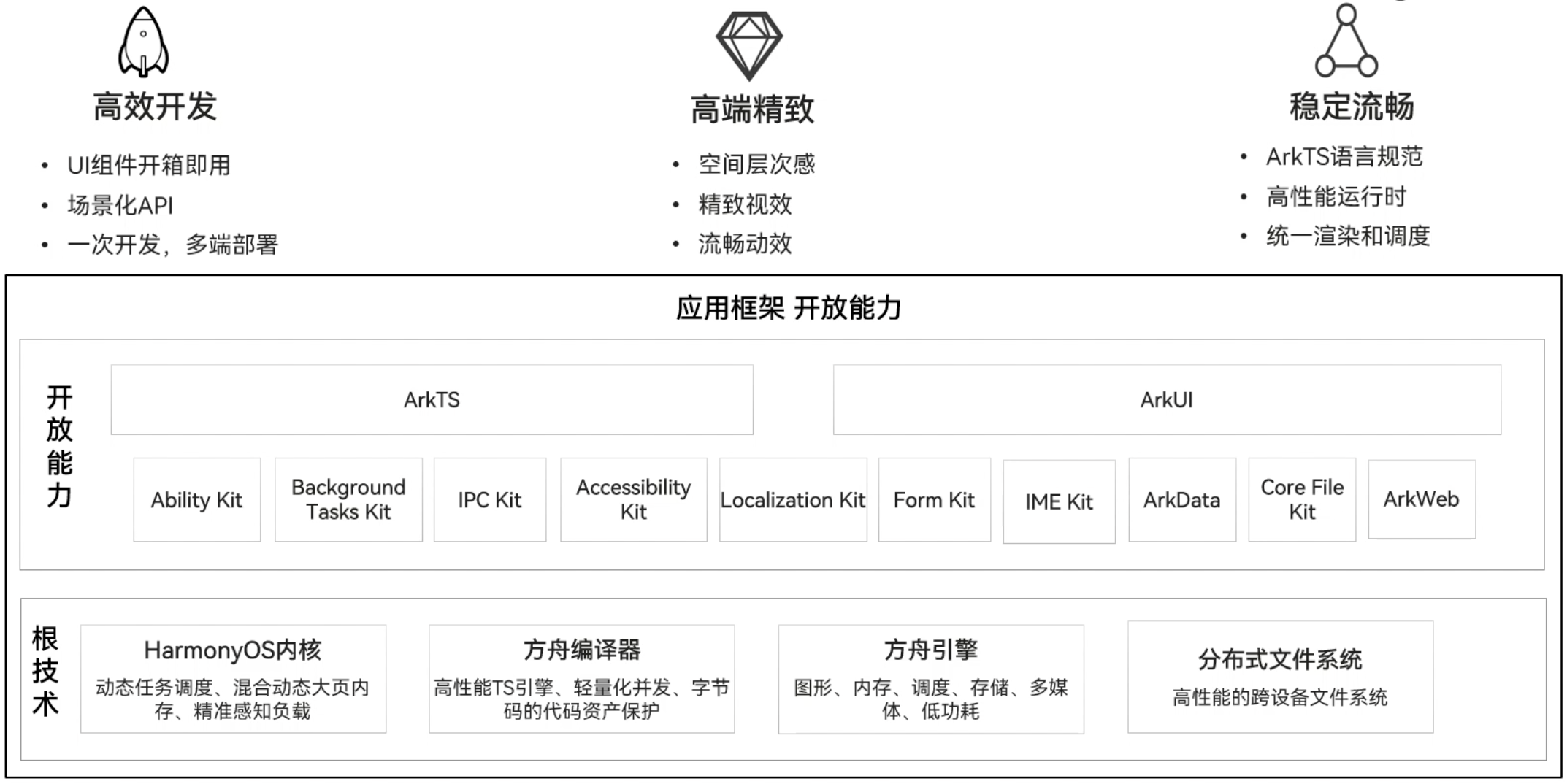Select the ArkWeb box
The image size is (1567, 784).
(x=1422, y=499)
